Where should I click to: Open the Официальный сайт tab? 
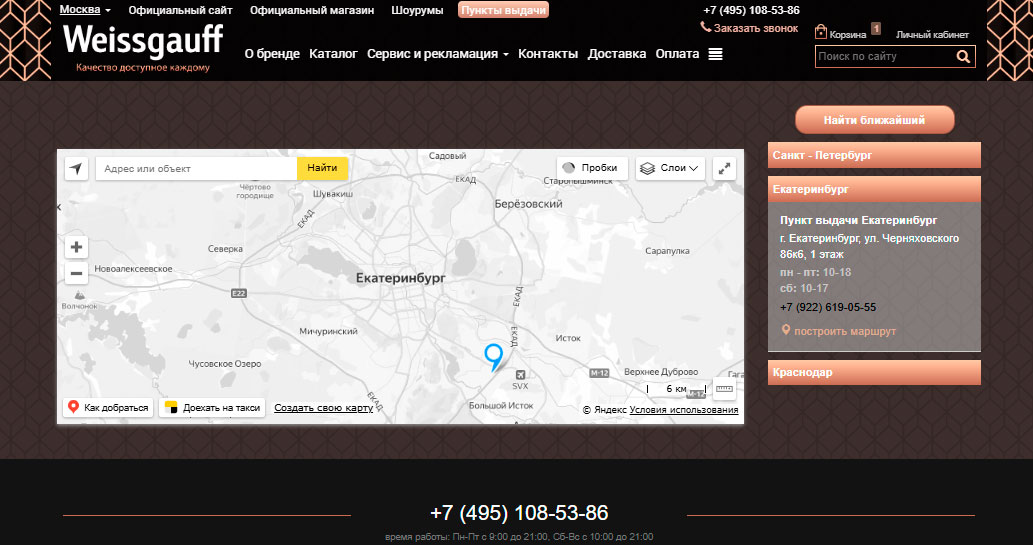[x=181, y=11]
